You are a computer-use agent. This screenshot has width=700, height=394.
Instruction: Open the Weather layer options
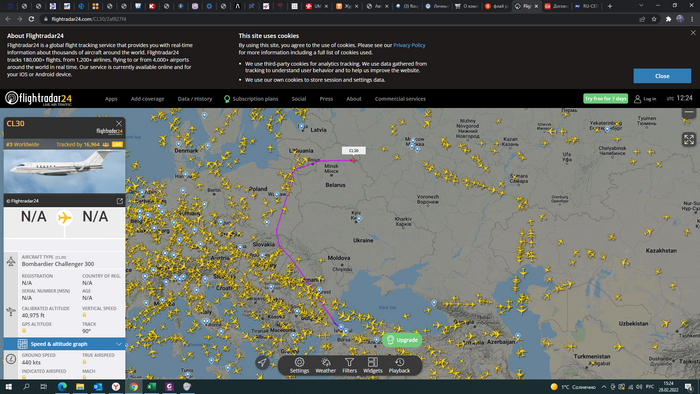click(325, 365)
